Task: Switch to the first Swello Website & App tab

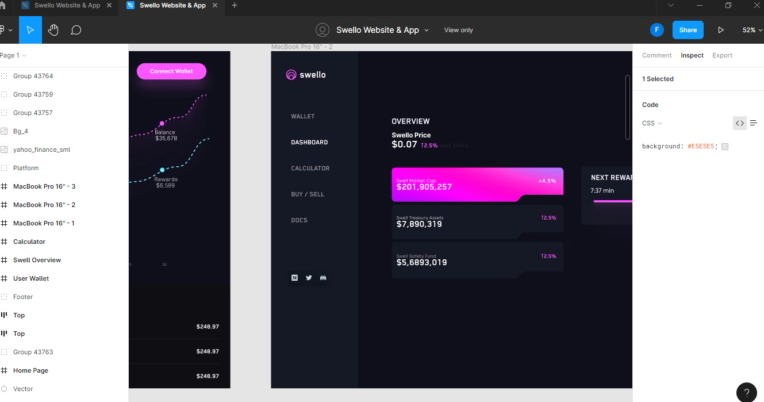Action: point(66,5)
